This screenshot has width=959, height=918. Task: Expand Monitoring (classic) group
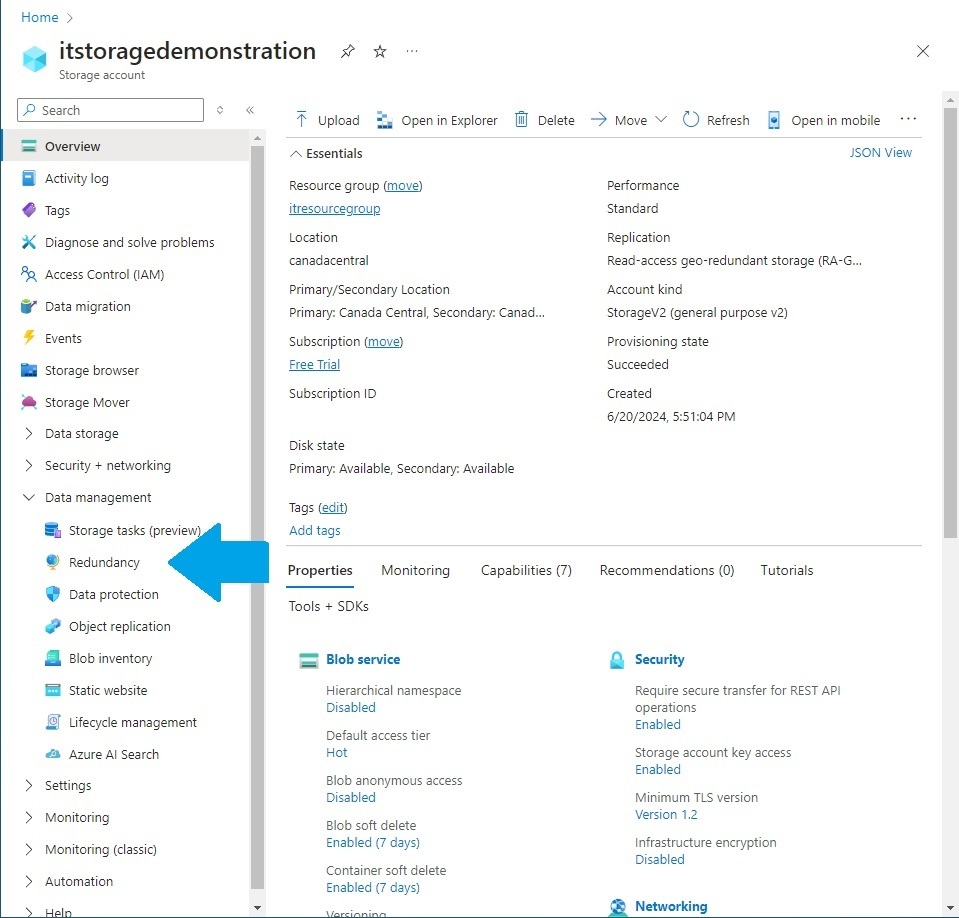(x=28, y=850)
